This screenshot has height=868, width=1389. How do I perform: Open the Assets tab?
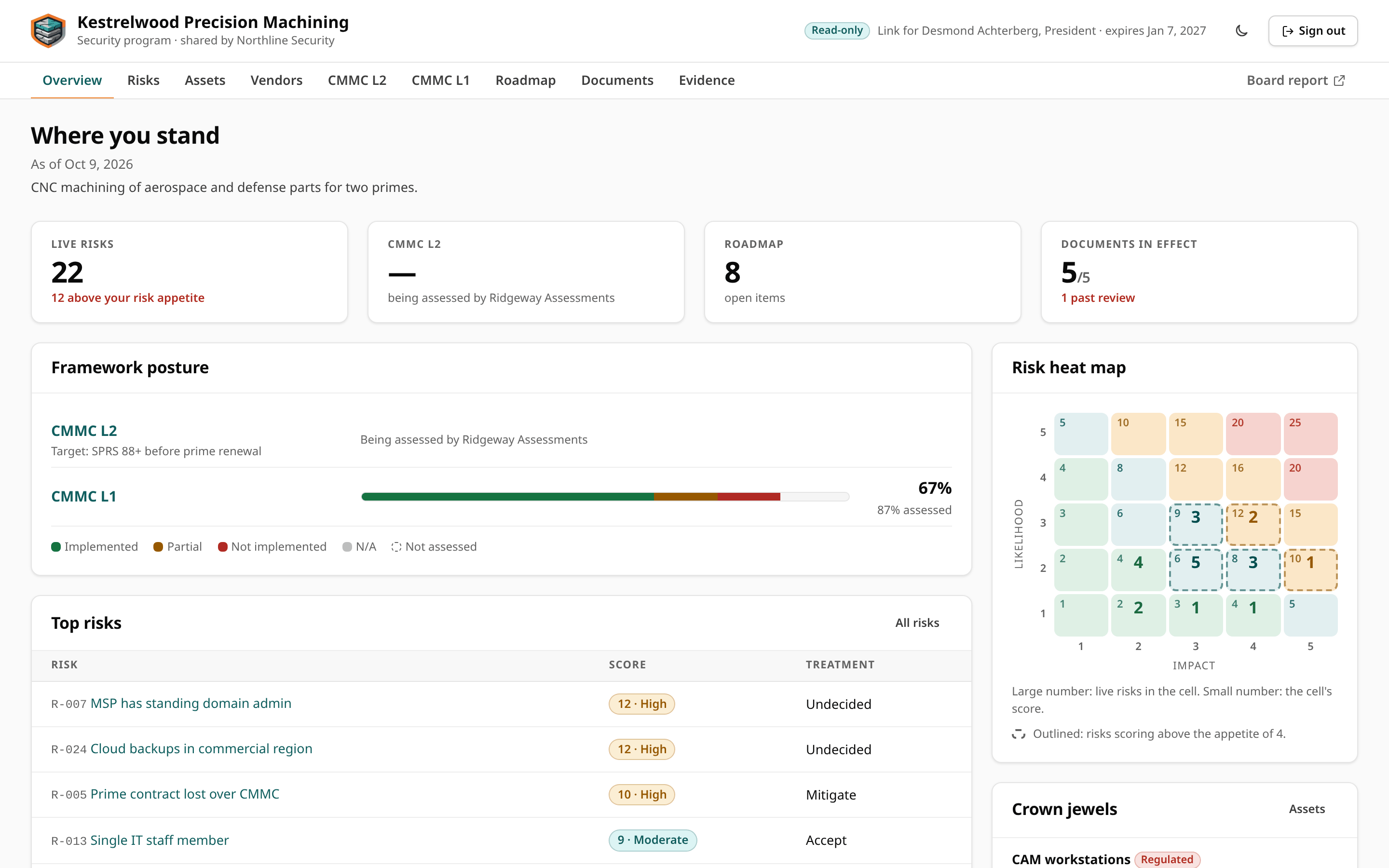tap(205, 81)
